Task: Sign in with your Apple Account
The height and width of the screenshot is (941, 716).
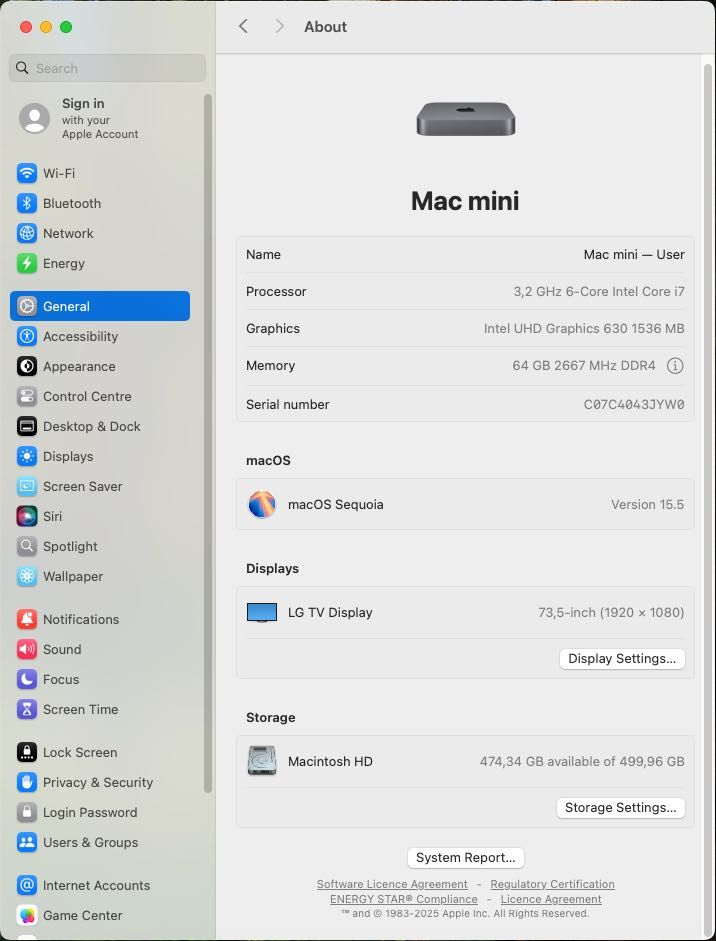Action: (81, 118)
